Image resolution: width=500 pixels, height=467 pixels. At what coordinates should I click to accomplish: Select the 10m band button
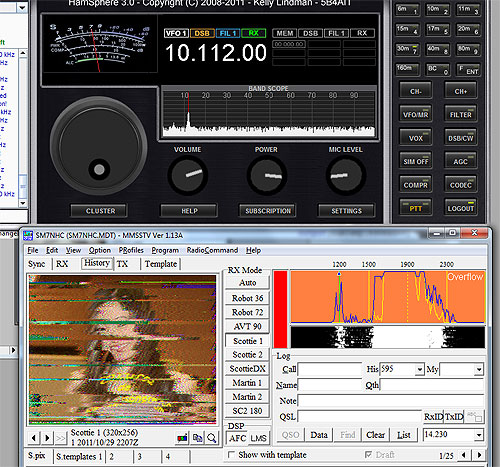[438, 9]
